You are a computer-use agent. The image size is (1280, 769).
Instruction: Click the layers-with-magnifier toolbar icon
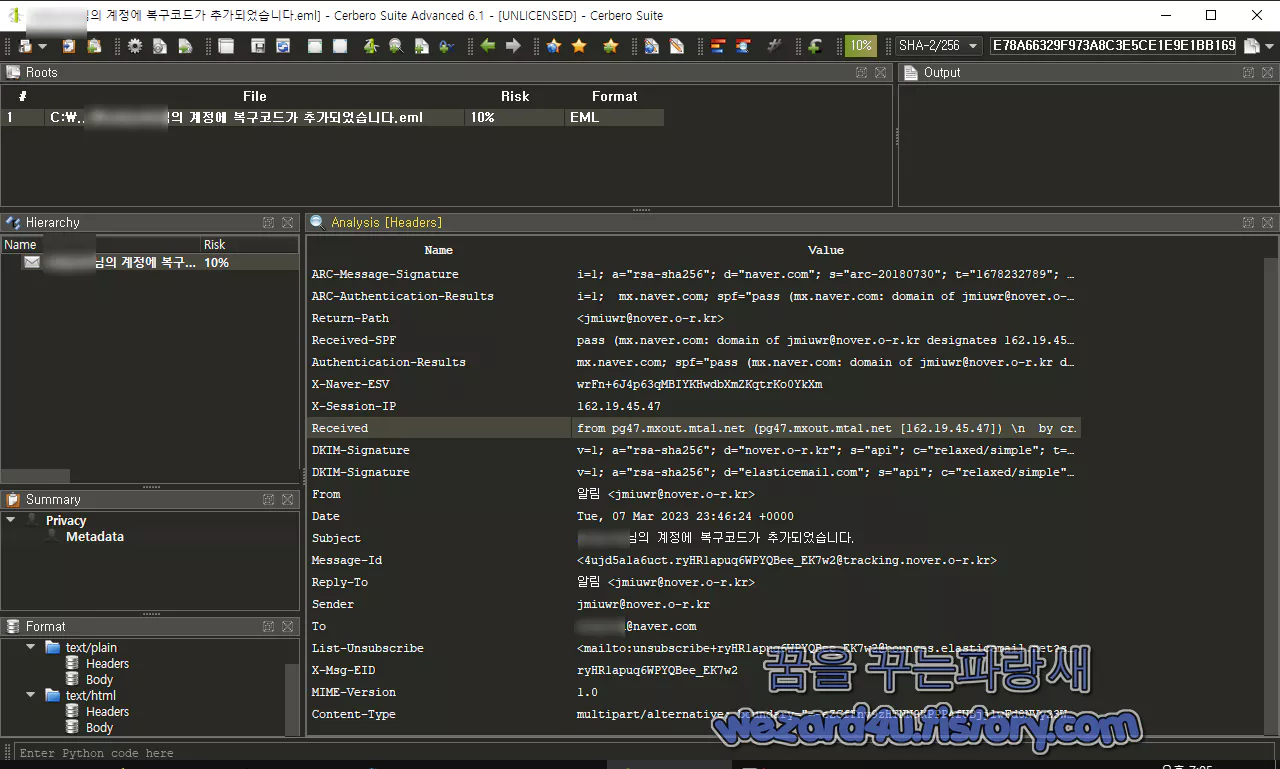743,46
